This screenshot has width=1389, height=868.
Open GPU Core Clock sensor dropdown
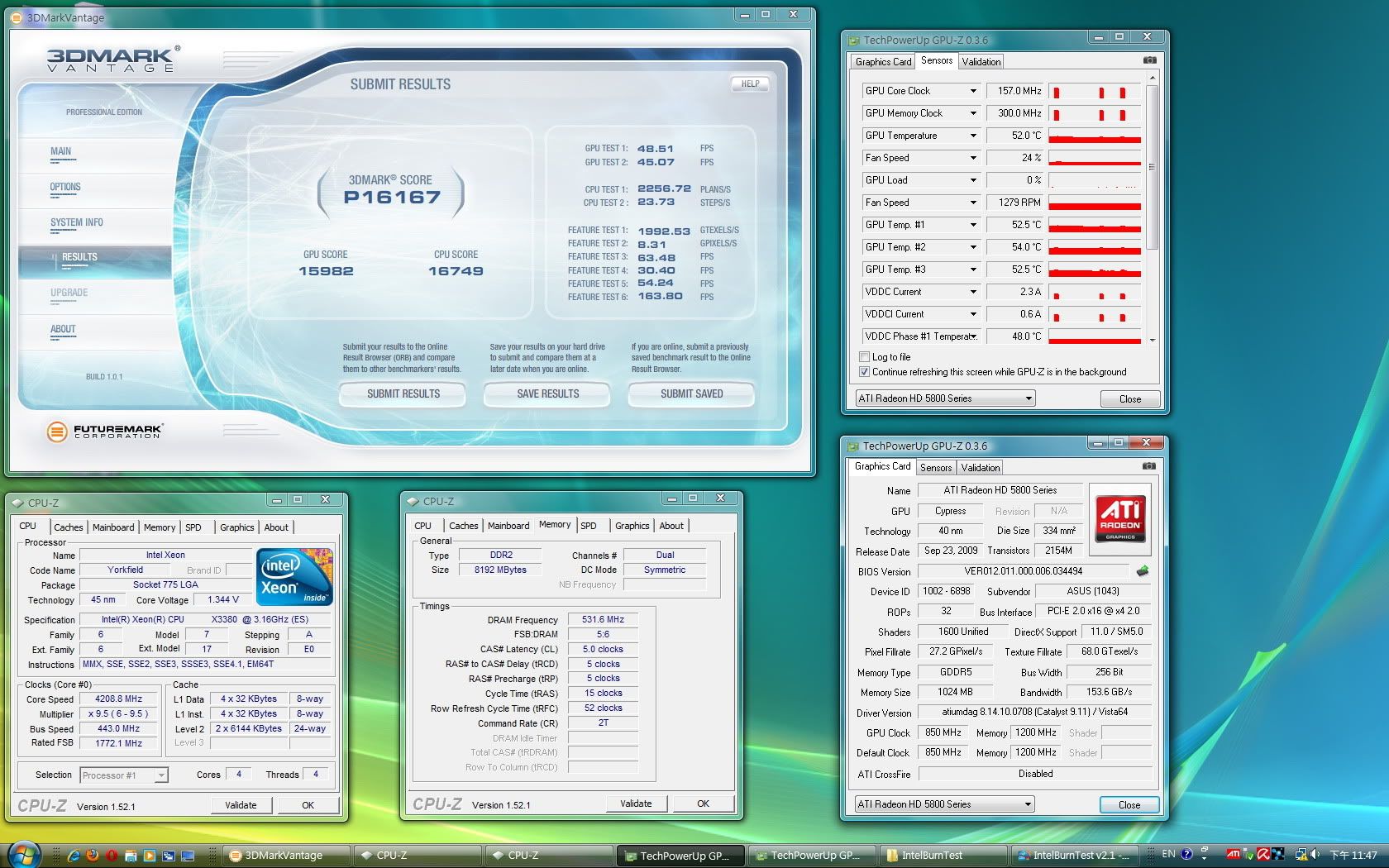point(973,91)
